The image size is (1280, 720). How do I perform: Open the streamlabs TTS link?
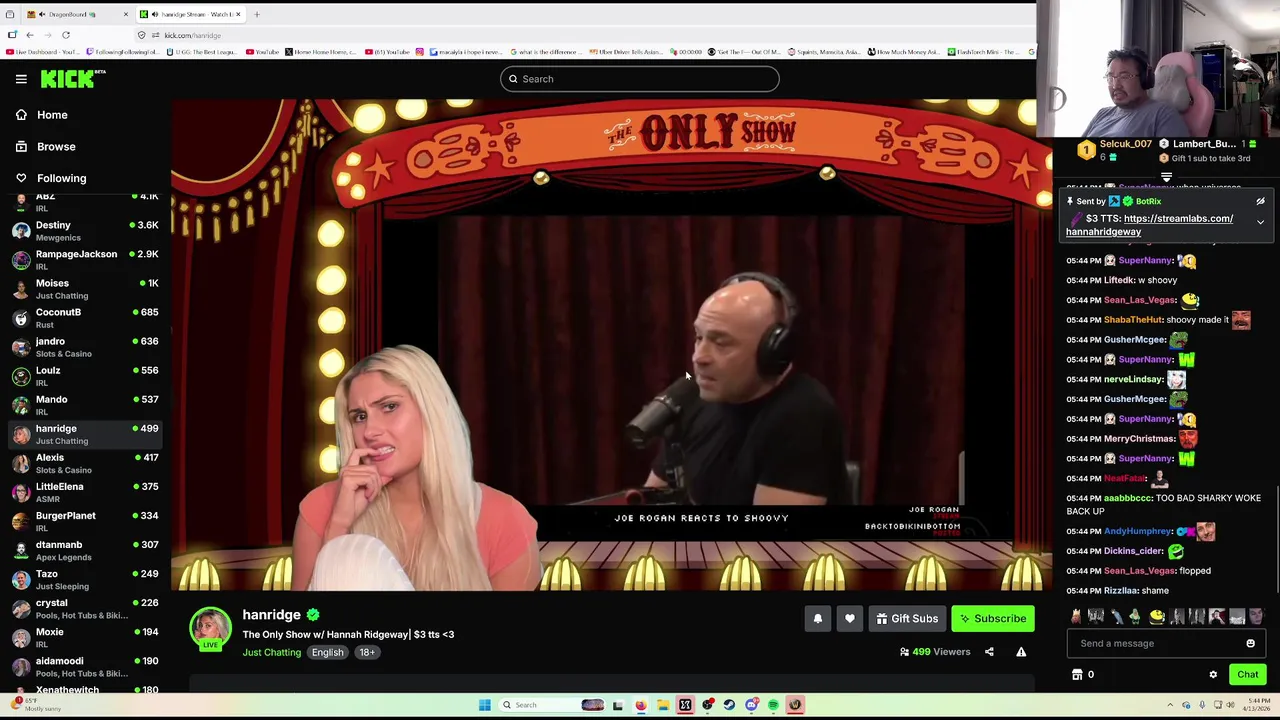(x=1149, y=225)
